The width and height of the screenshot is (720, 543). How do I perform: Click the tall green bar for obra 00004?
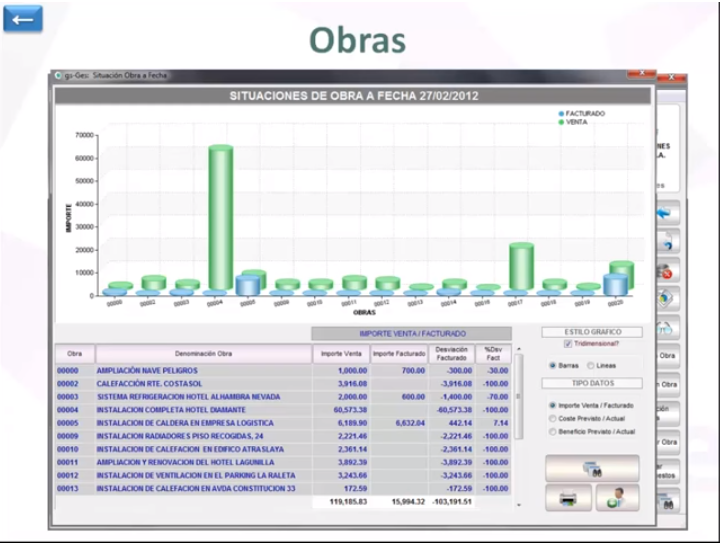coord(220,220)
